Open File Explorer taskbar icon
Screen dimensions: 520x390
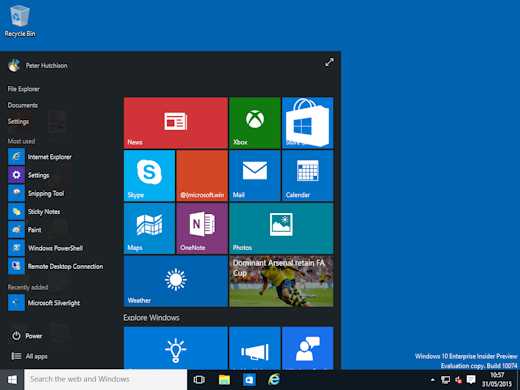224,380
